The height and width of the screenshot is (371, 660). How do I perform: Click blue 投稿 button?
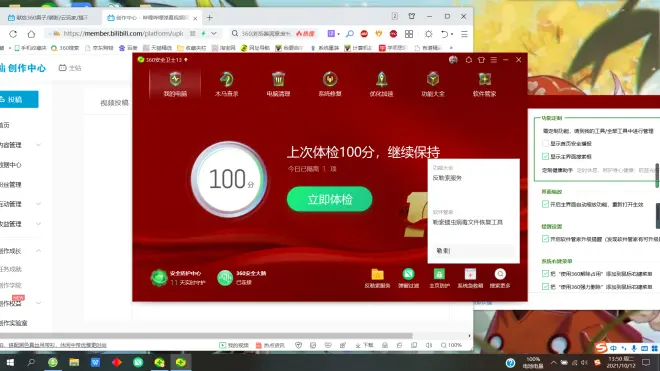19,99
